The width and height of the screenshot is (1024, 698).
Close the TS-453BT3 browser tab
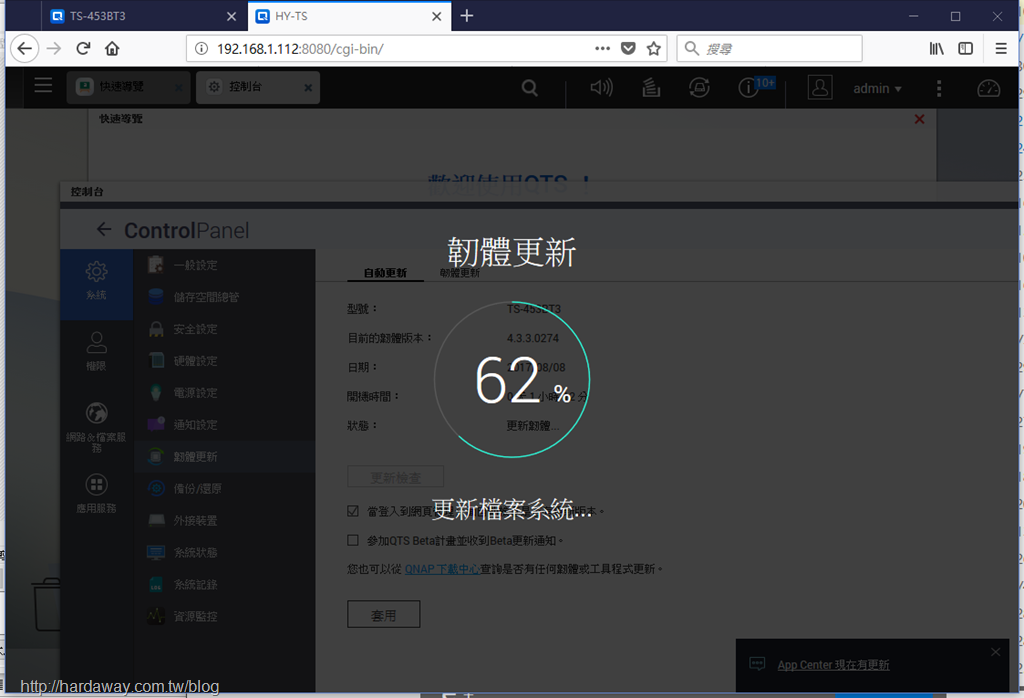pyautogui.click(x=231, y=16)
